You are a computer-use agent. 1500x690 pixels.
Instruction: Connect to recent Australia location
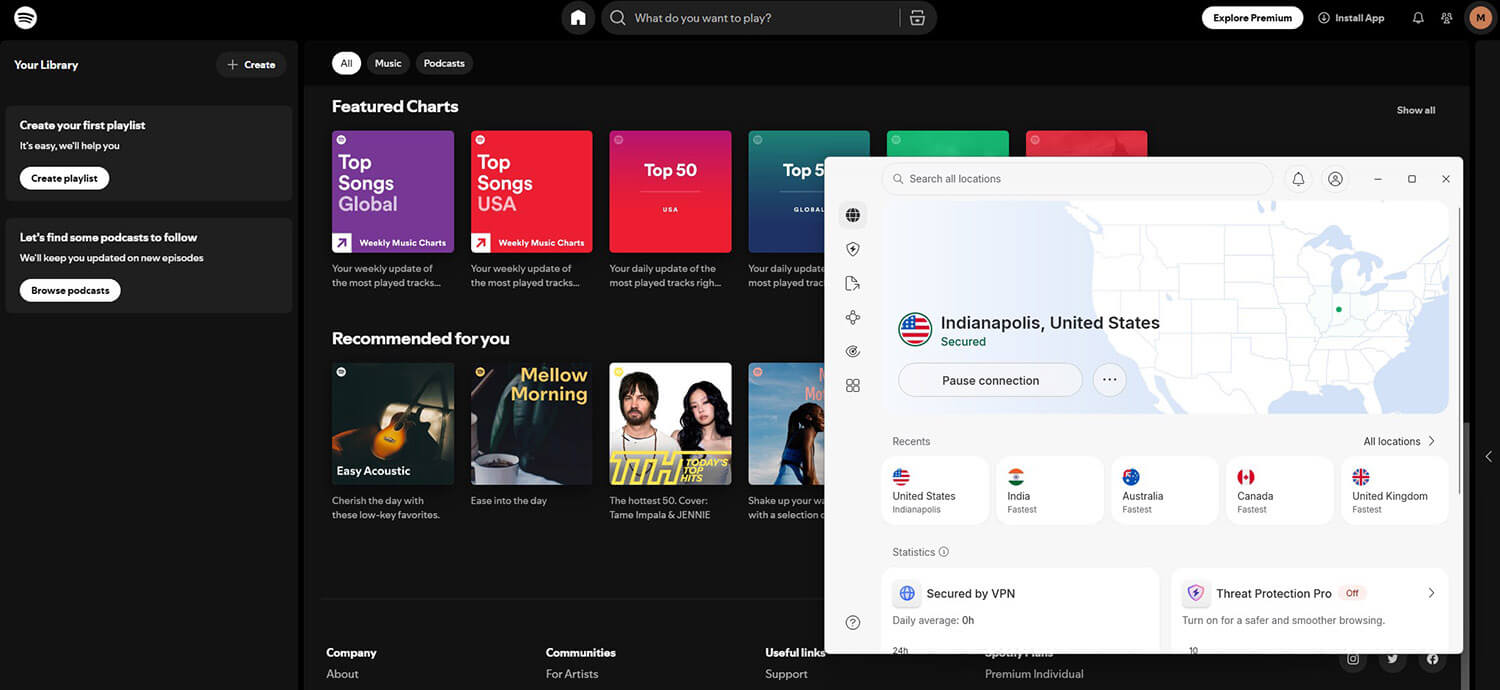(x=1165, y=490)
